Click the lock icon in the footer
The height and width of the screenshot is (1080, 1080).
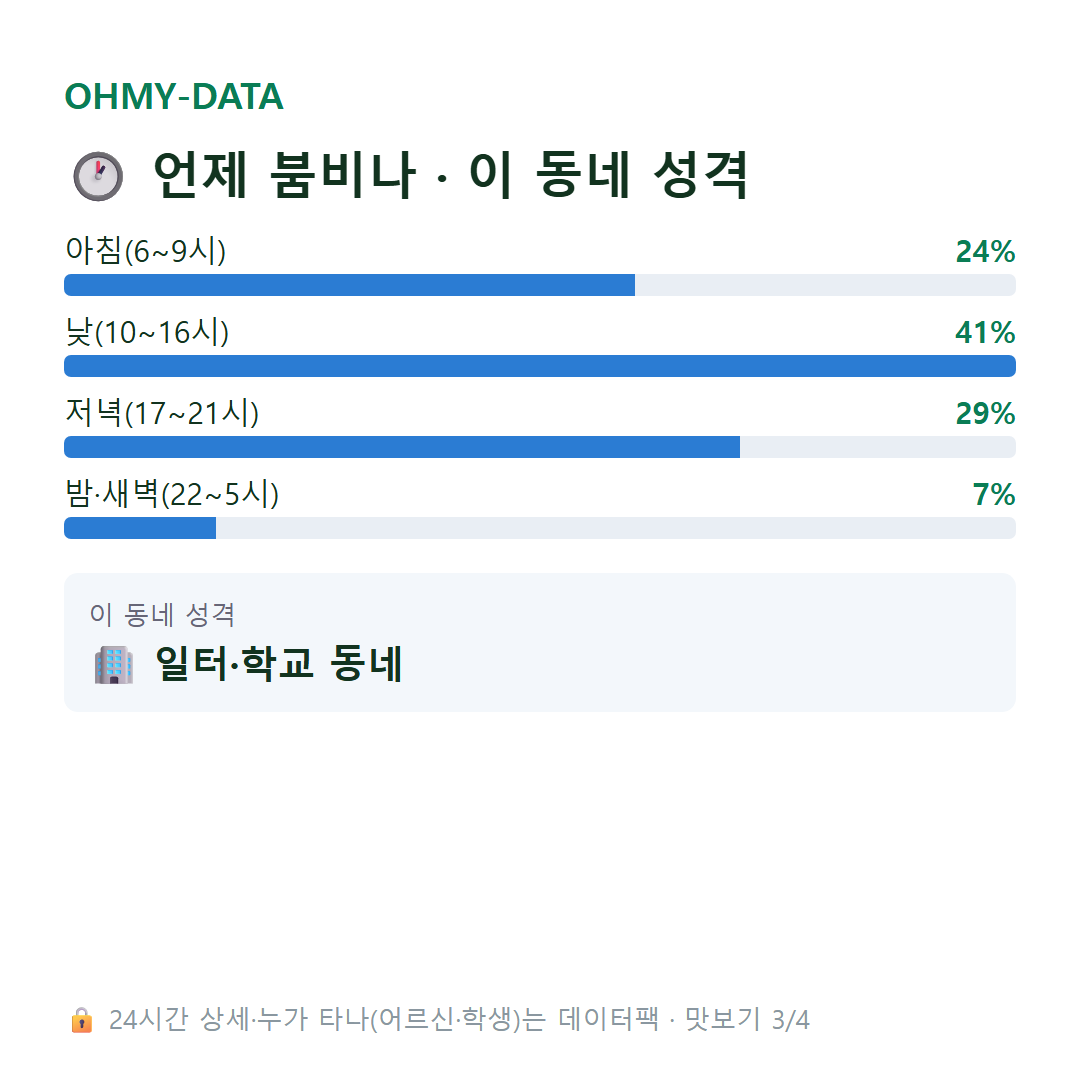[x=81, y=1020]
